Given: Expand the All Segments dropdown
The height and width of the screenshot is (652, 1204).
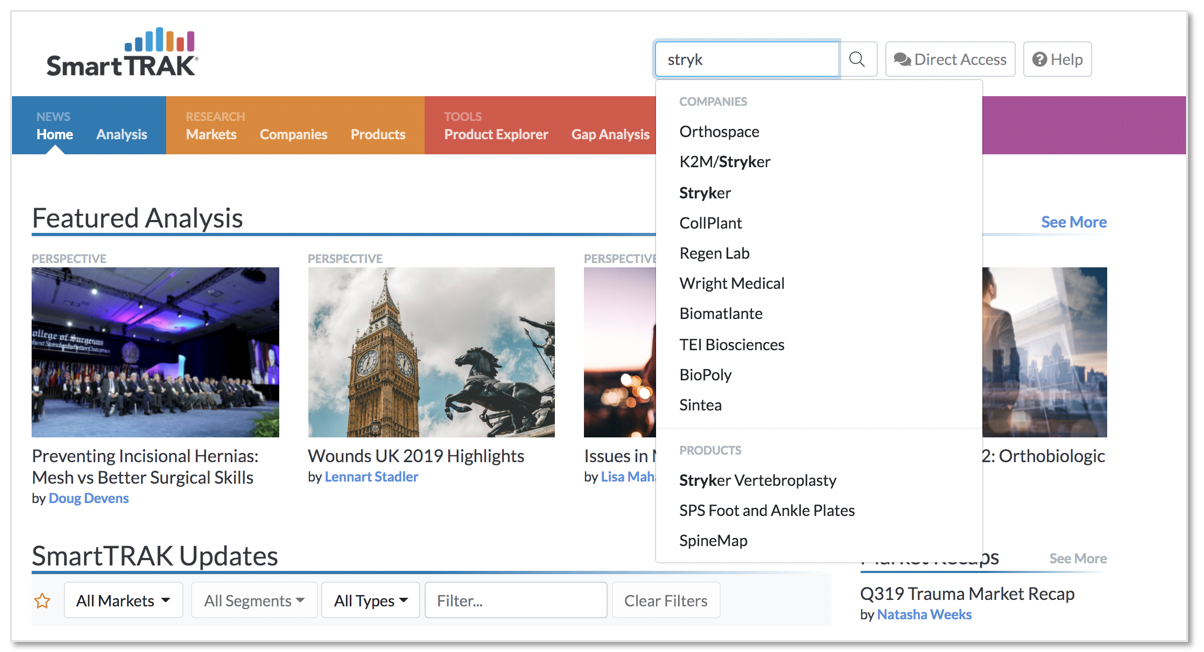Looking at the screenshot, I should click(254, 600).
